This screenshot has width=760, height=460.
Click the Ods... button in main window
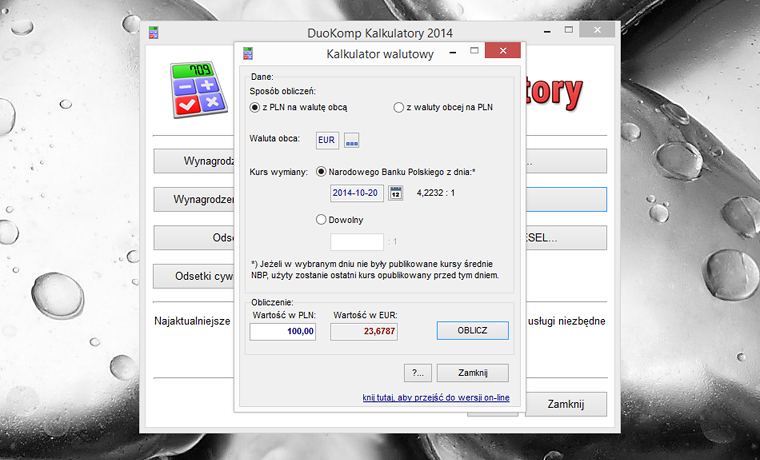tap(194, 238)
